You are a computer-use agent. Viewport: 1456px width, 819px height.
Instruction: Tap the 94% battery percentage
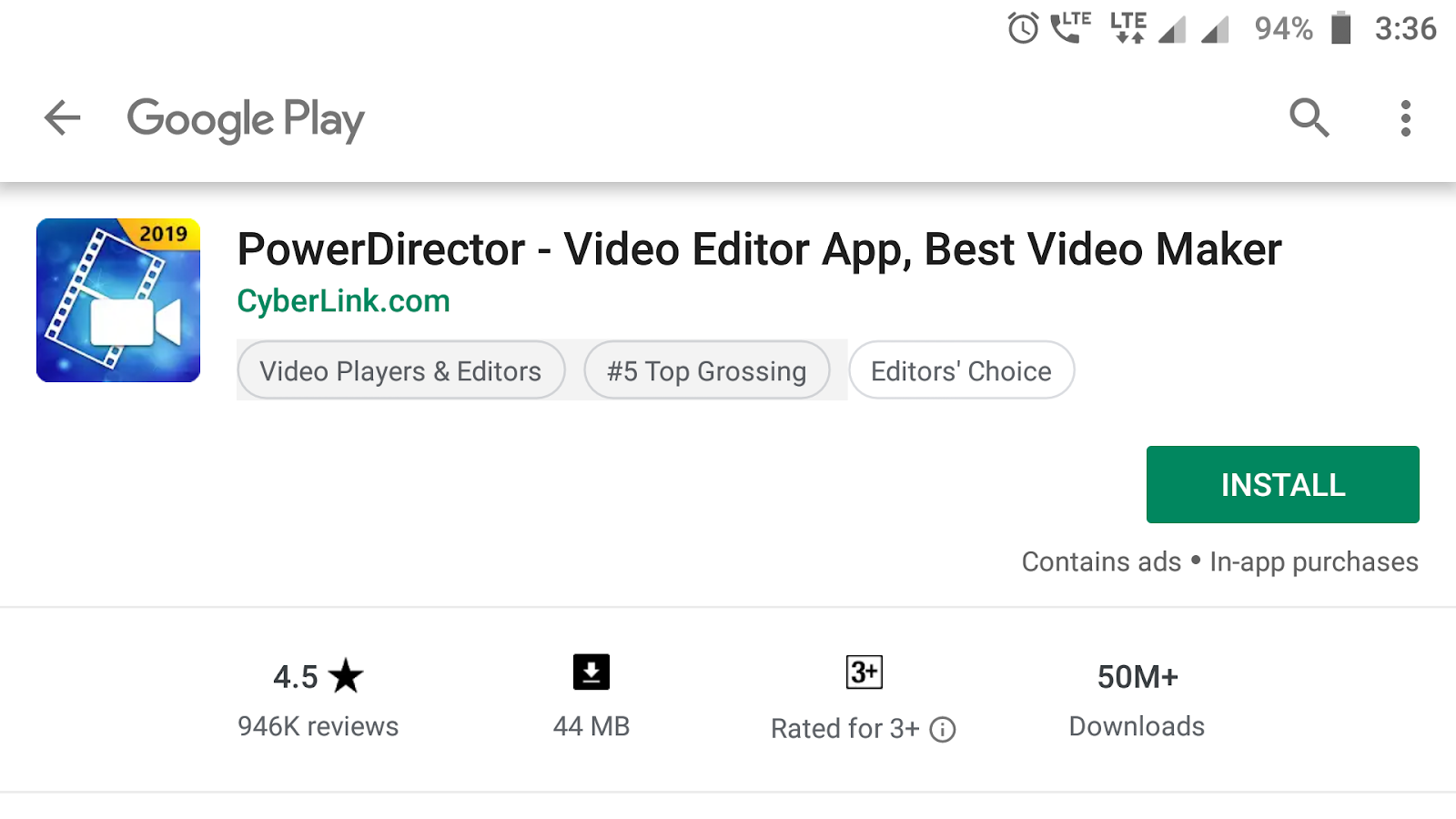1284,29
